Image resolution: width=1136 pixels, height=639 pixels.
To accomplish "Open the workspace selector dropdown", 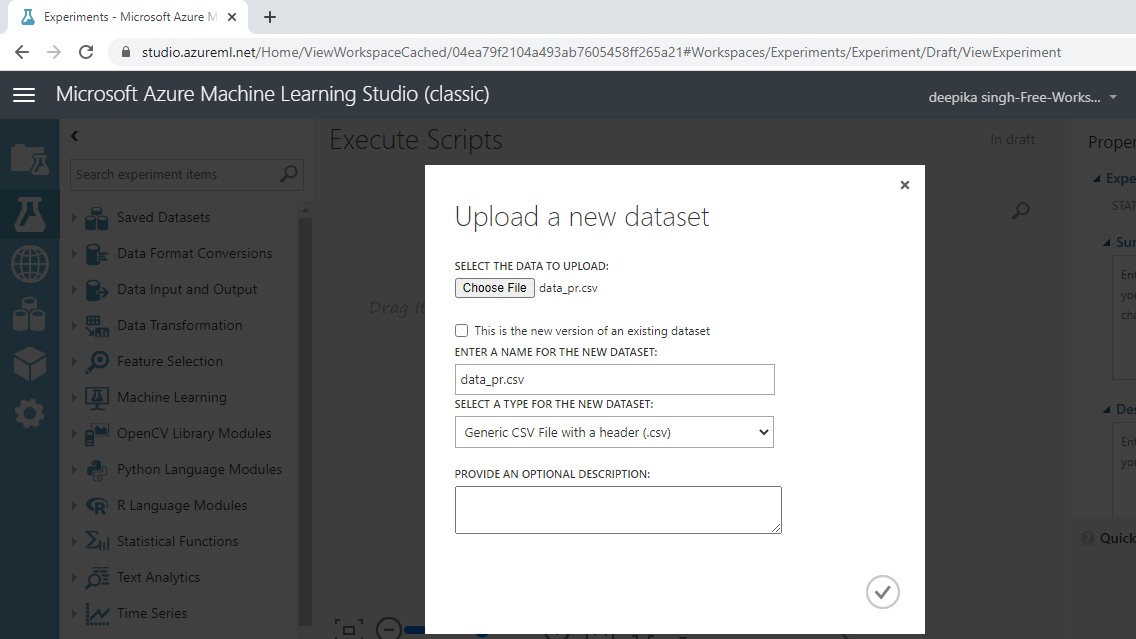I will [x=1022, y=97].
